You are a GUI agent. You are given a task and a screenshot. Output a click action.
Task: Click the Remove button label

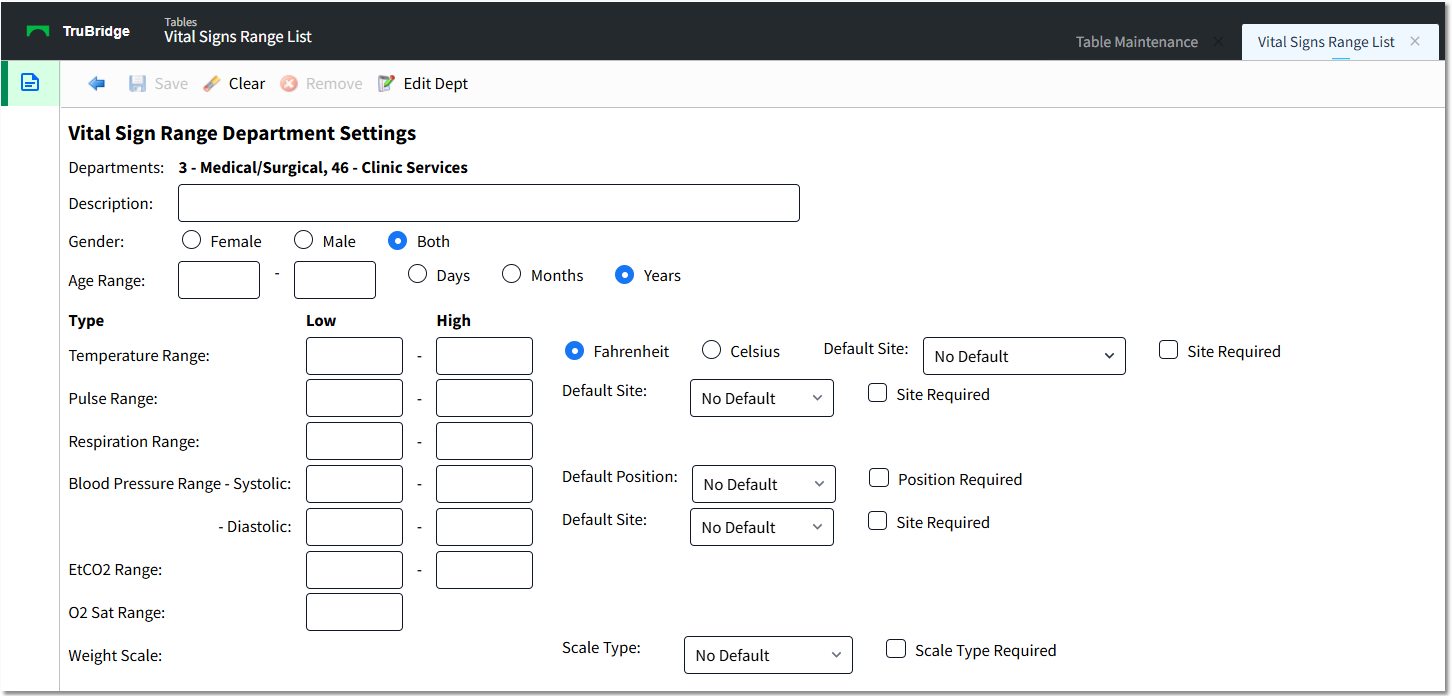coord(334,84)
